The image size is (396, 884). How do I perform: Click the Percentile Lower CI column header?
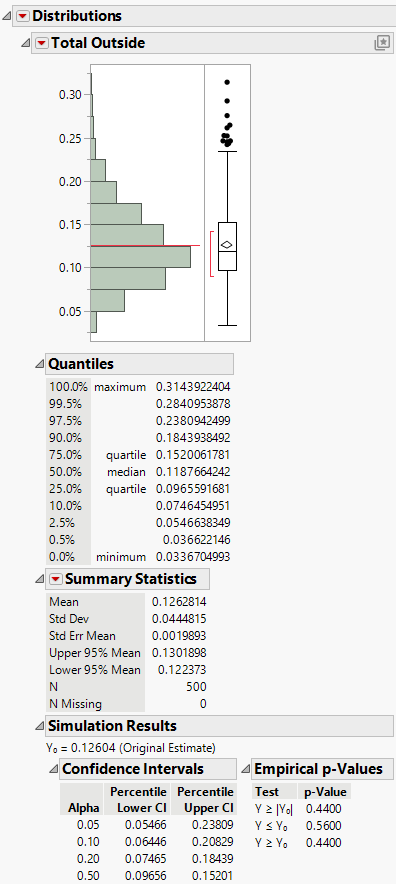tap(138, 800)
